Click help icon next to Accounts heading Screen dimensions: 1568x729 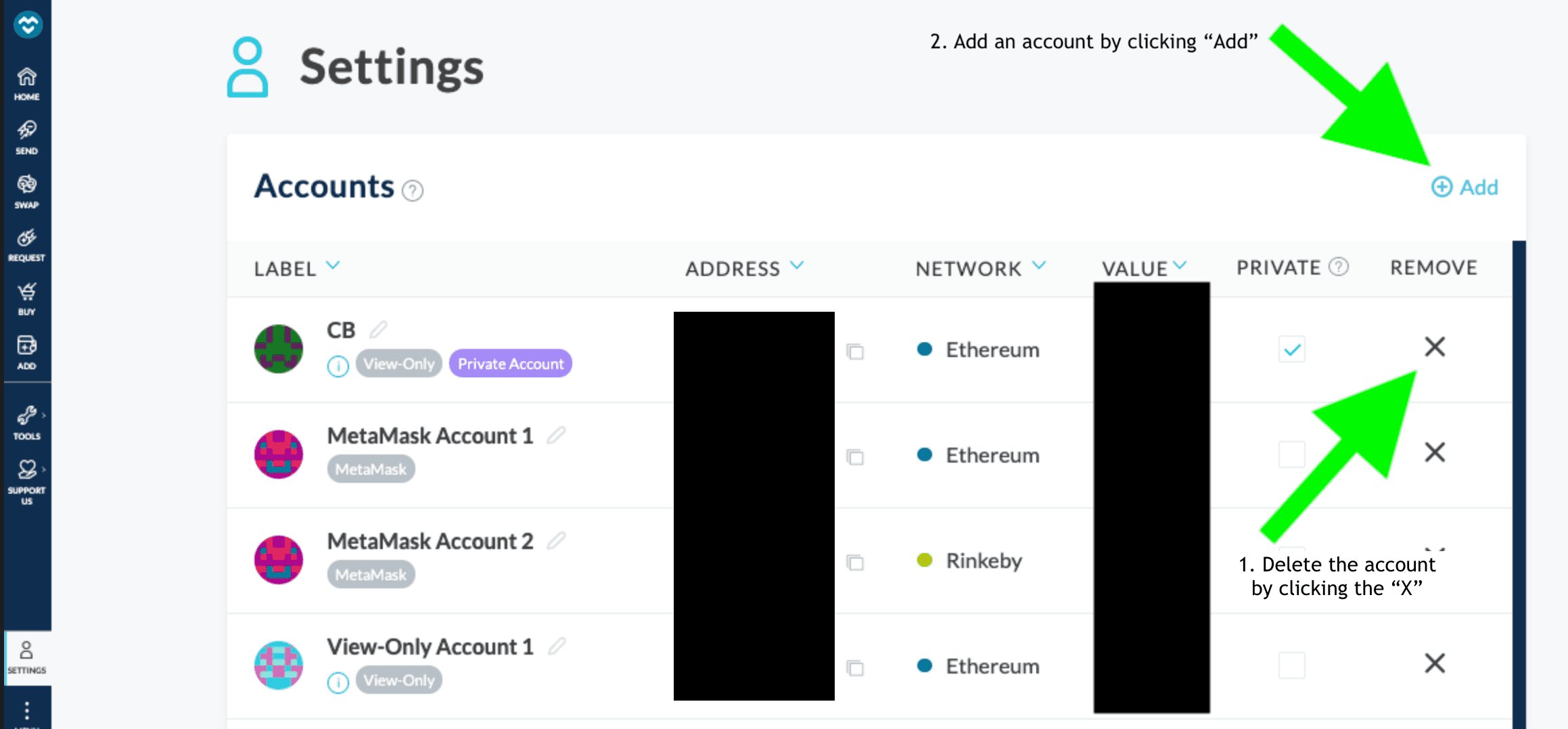(x=412, y=191)
